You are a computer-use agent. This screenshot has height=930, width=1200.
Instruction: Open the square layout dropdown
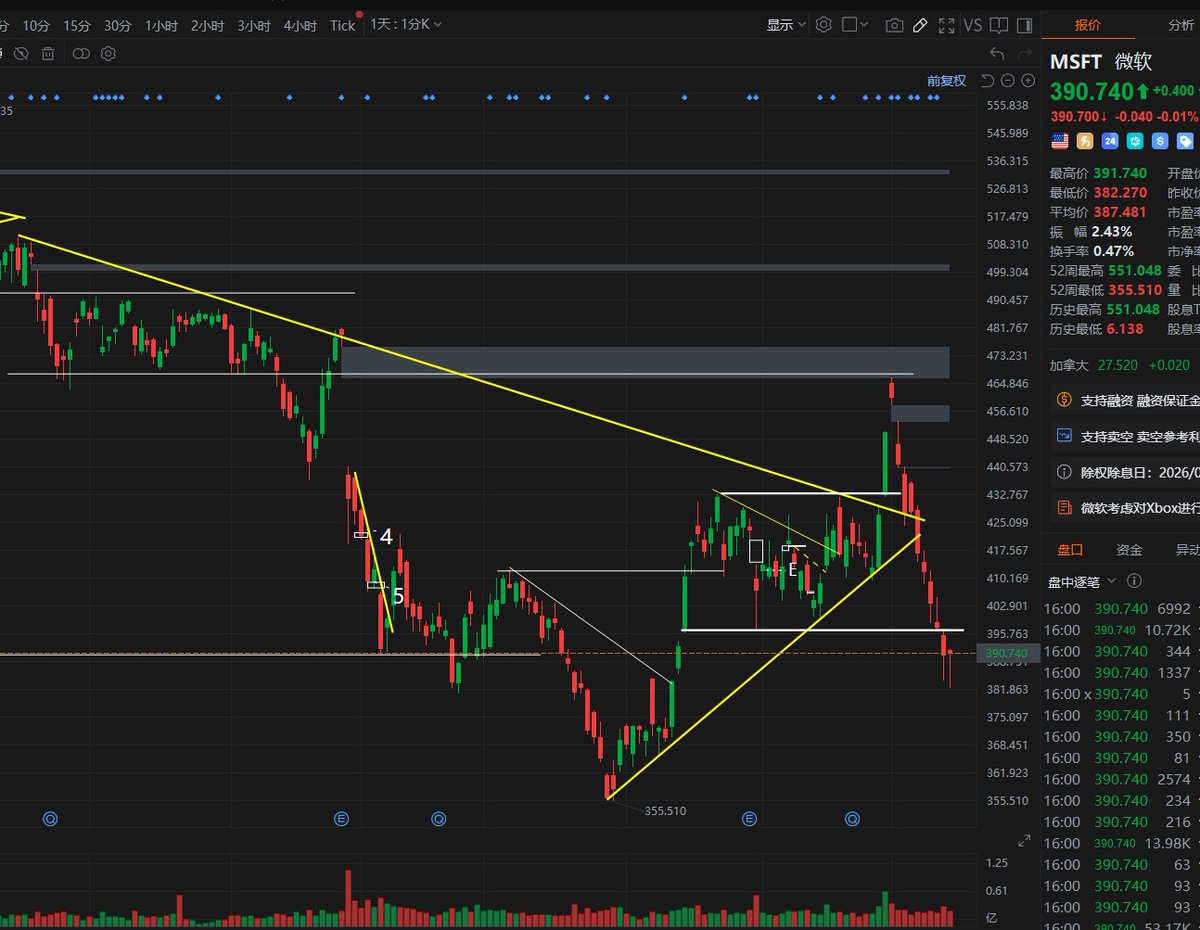(x=856, y=25)
